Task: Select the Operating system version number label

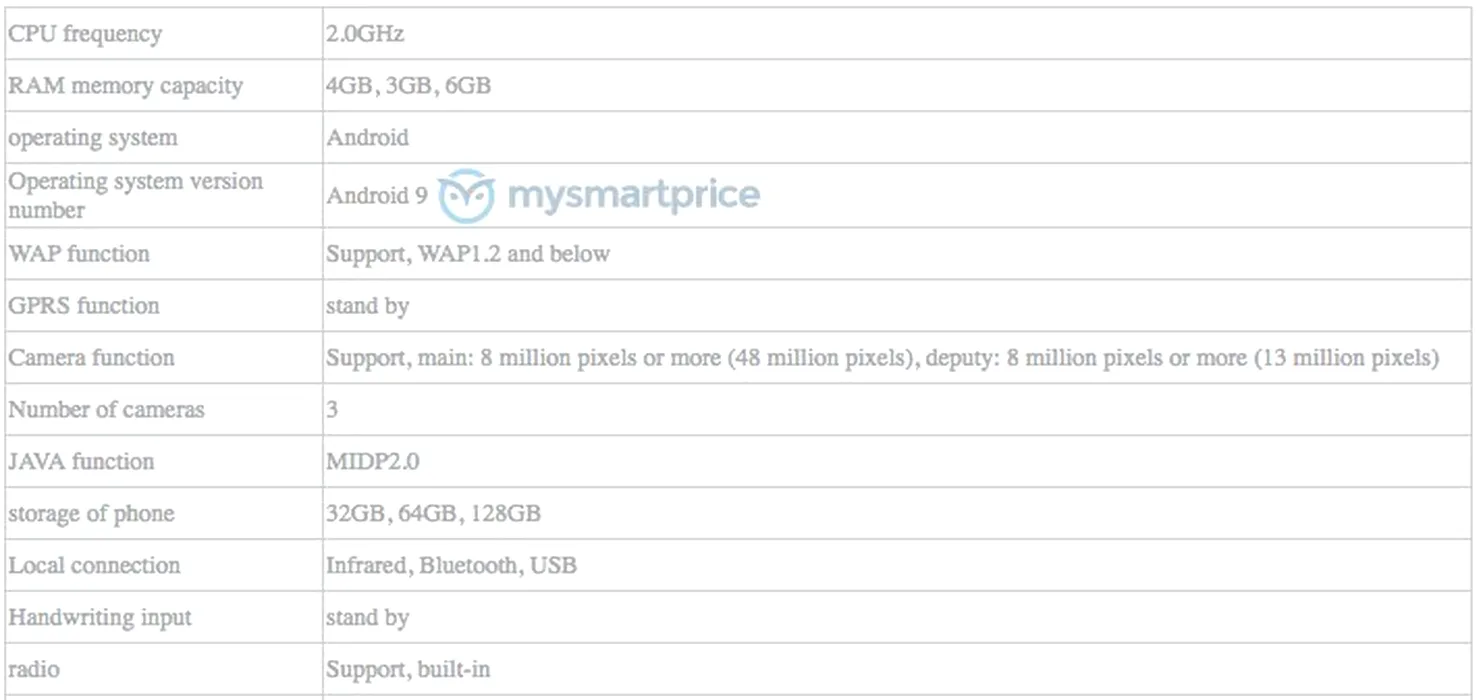Action: coord(136,195)
